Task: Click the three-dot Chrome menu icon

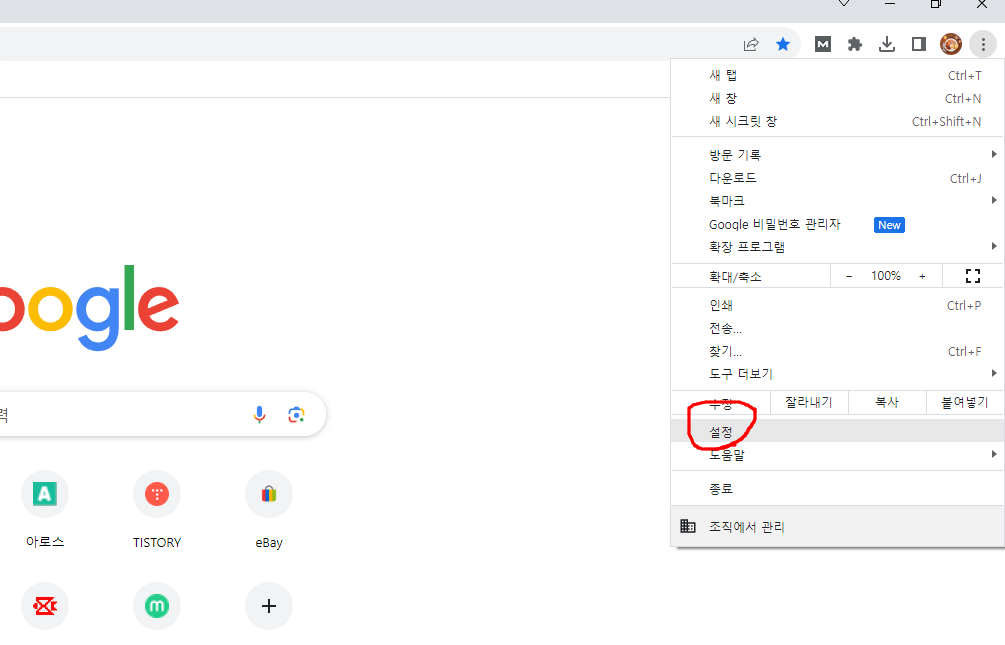Action: pos(982,44)
